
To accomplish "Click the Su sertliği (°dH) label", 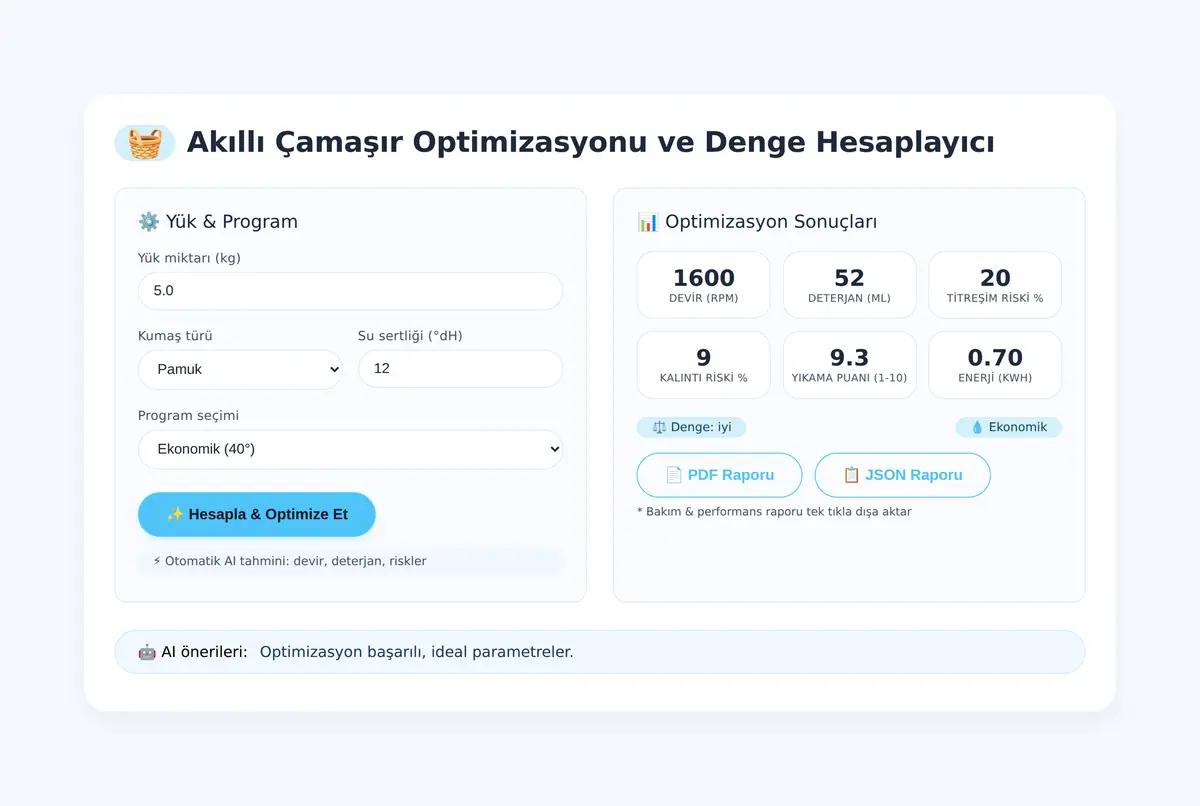I will [x=410, y=336].
